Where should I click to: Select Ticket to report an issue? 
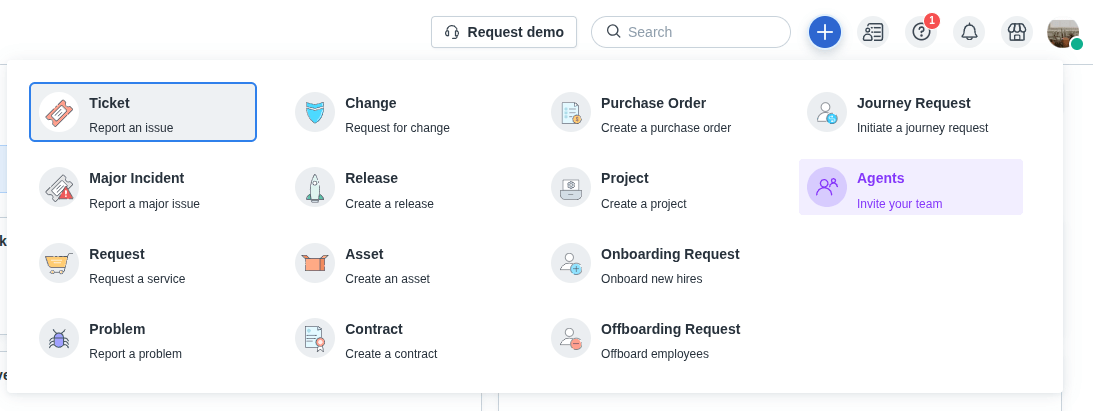tap(143, 112)
